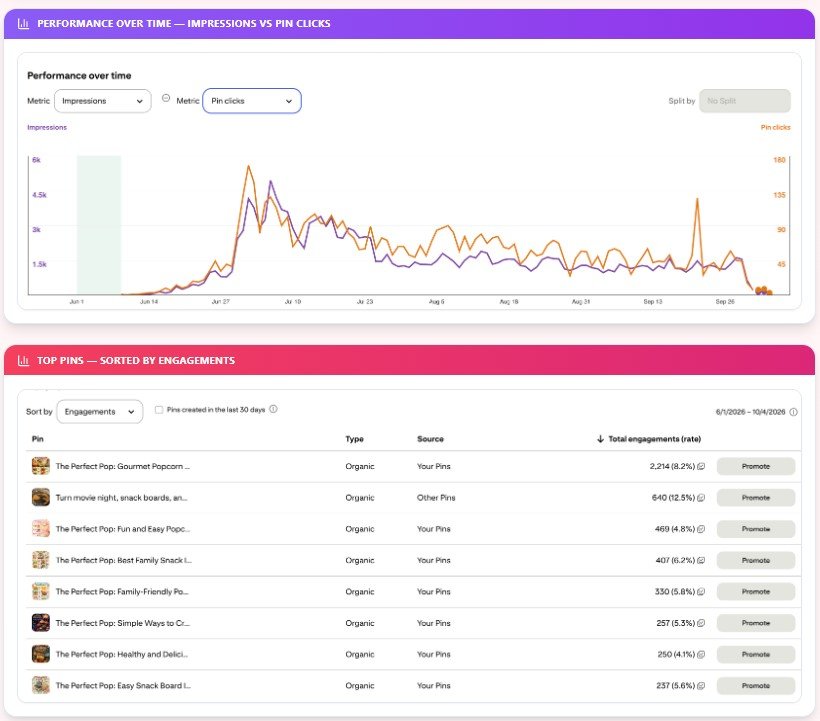
Task: Click the orange data points at chart end
Action: pyautogui.click(x=764, y=291)
